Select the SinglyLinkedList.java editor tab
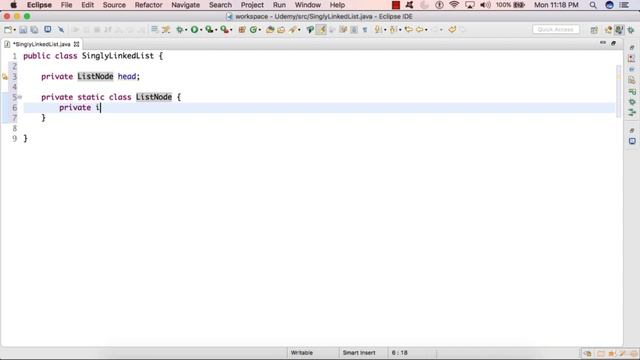640x360 pixels. point(41,44)
